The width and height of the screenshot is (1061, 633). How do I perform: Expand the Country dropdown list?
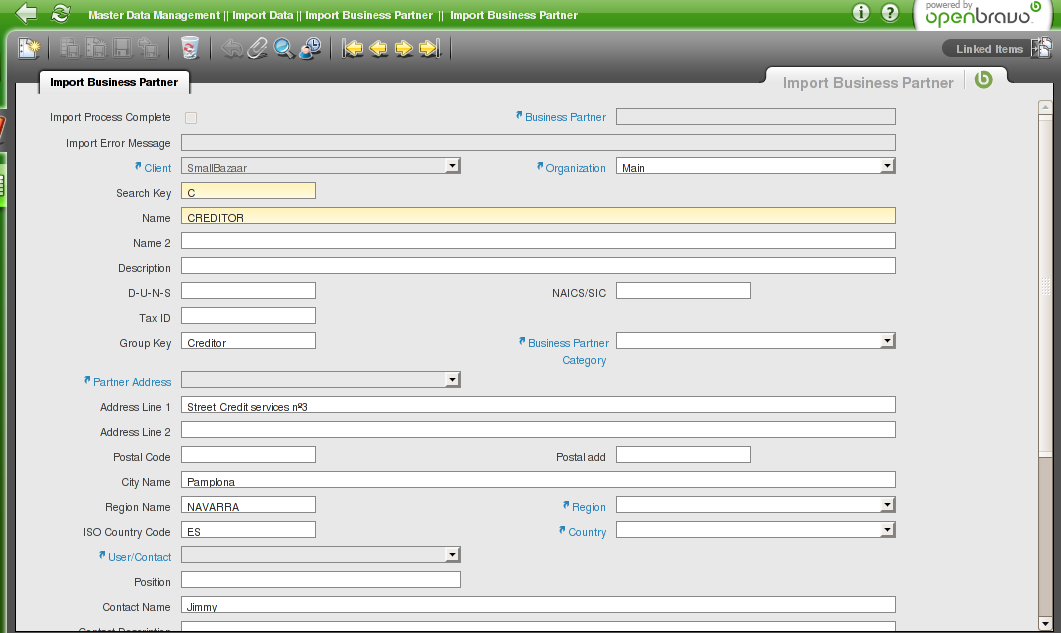(887, 530)
